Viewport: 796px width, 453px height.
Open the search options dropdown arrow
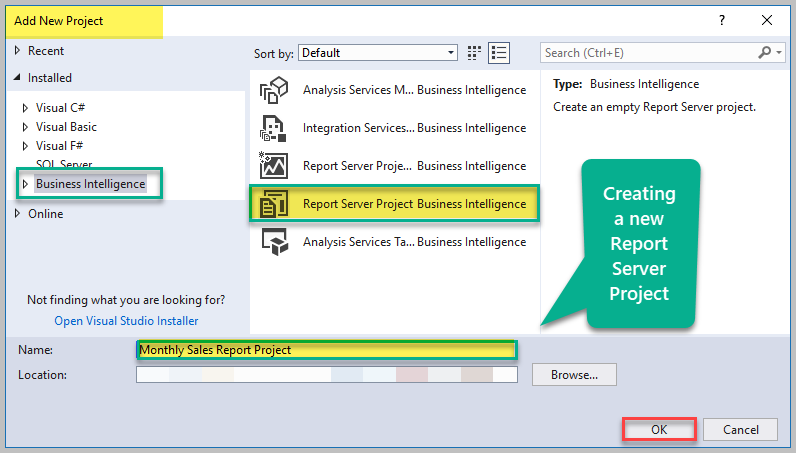(x=779, y=52)
